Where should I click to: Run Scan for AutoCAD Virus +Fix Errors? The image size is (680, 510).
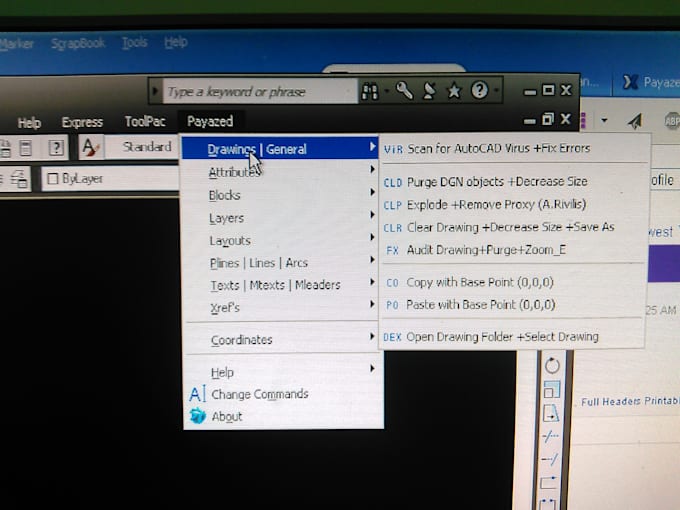pos(514,148)
